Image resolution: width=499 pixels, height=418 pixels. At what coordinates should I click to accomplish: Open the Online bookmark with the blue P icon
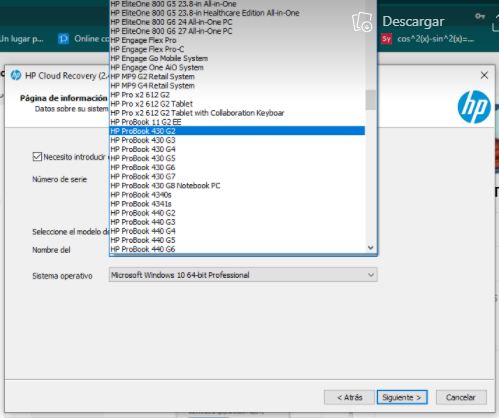pos(84,39)
